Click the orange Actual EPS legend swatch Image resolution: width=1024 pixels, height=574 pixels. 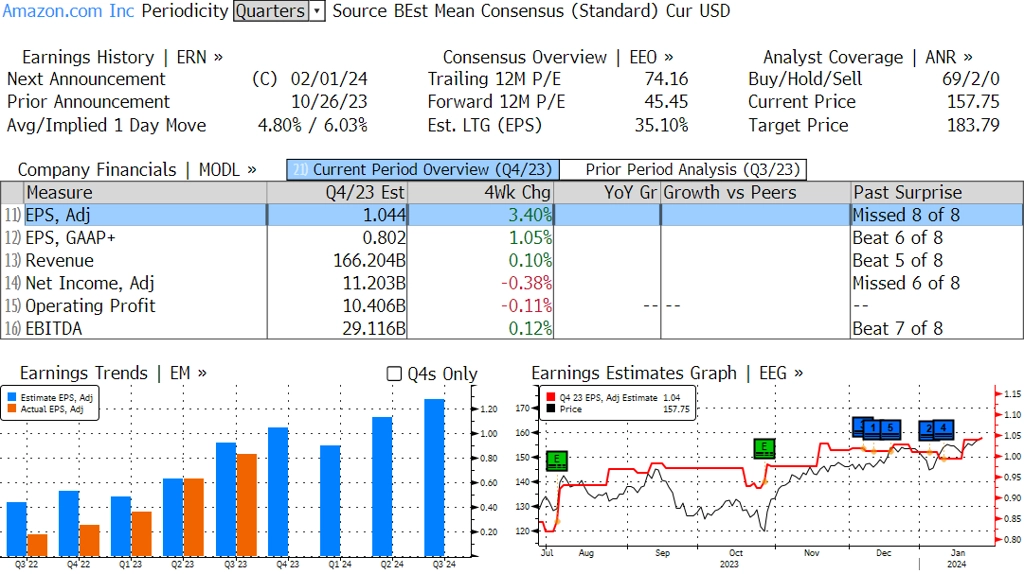click(x=12, y=409)
